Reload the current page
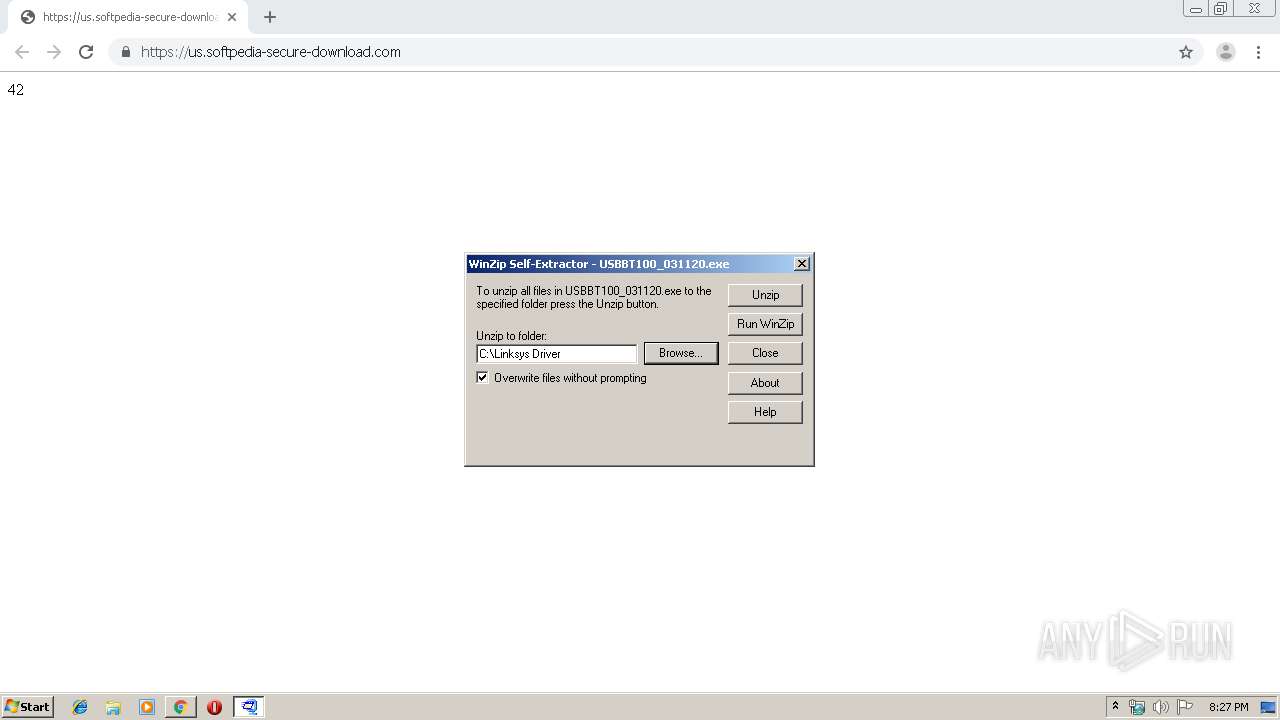 point(86,52)
